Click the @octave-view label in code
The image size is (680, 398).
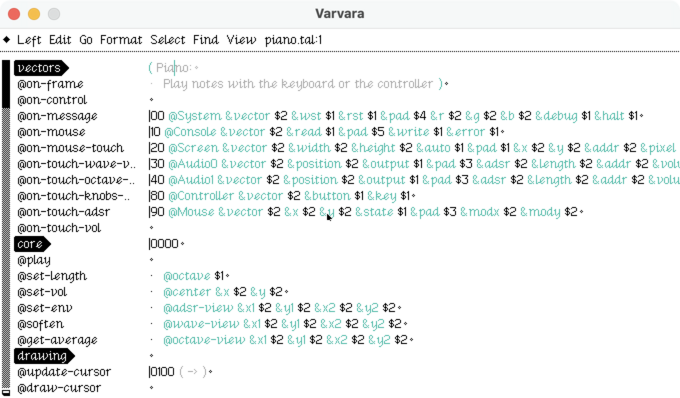coord(204,341)
